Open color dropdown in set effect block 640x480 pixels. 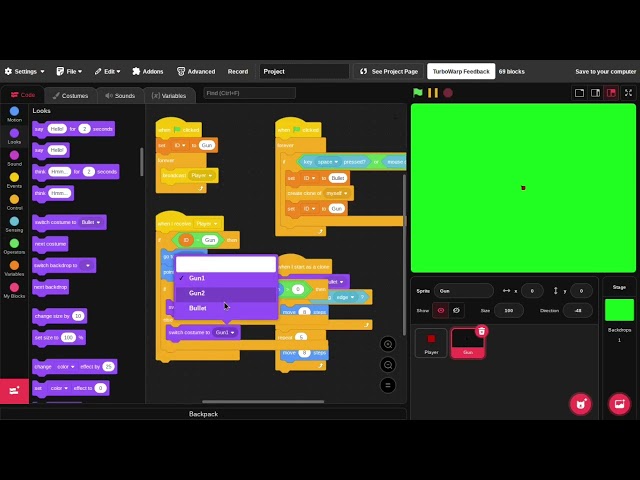coord(59,388)
